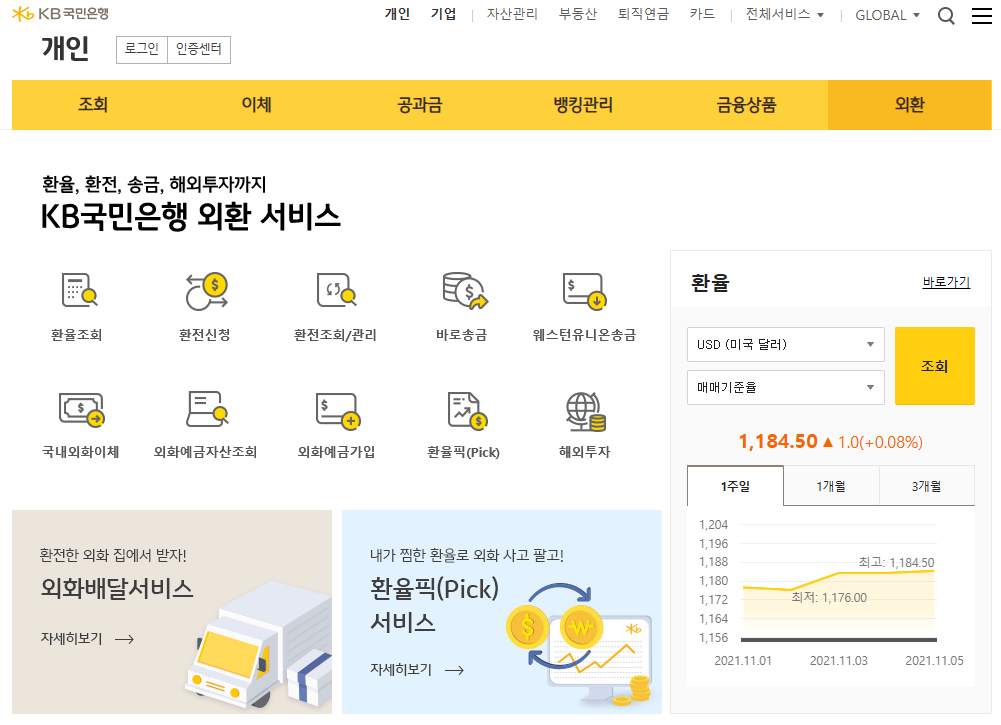Click the yellow 조회 button in 환율 panel
The image size is (1001, 725).
[x=935, y=366]
